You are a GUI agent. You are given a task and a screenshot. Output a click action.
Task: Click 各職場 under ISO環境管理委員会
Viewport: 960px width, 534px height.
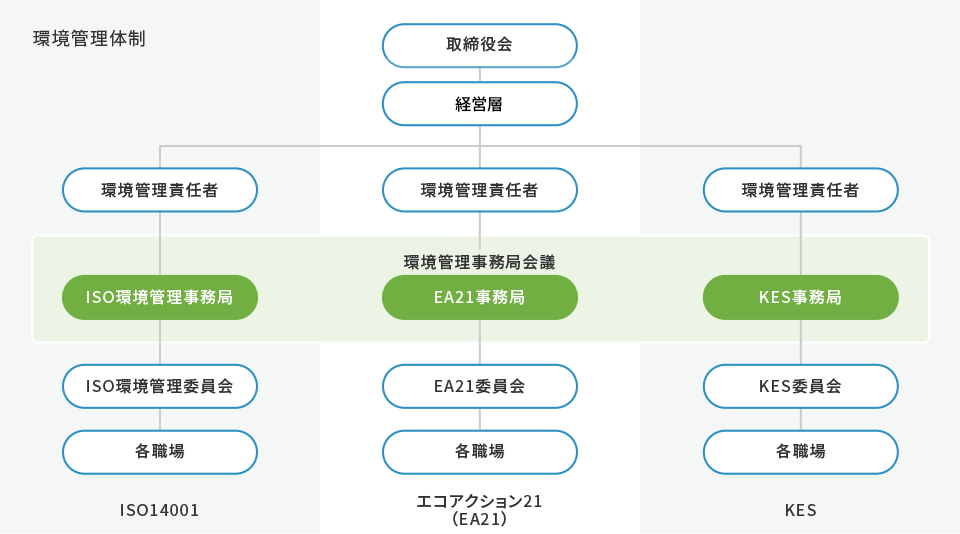[160, 452]
